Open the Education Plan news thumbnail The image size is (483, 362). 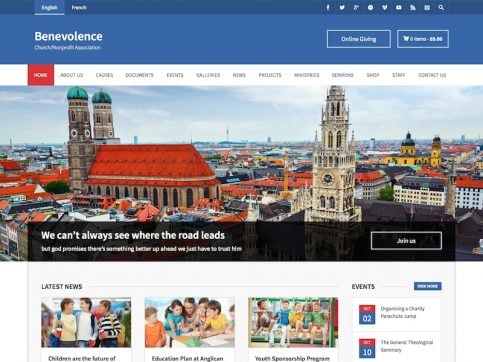tap(190, 322)
